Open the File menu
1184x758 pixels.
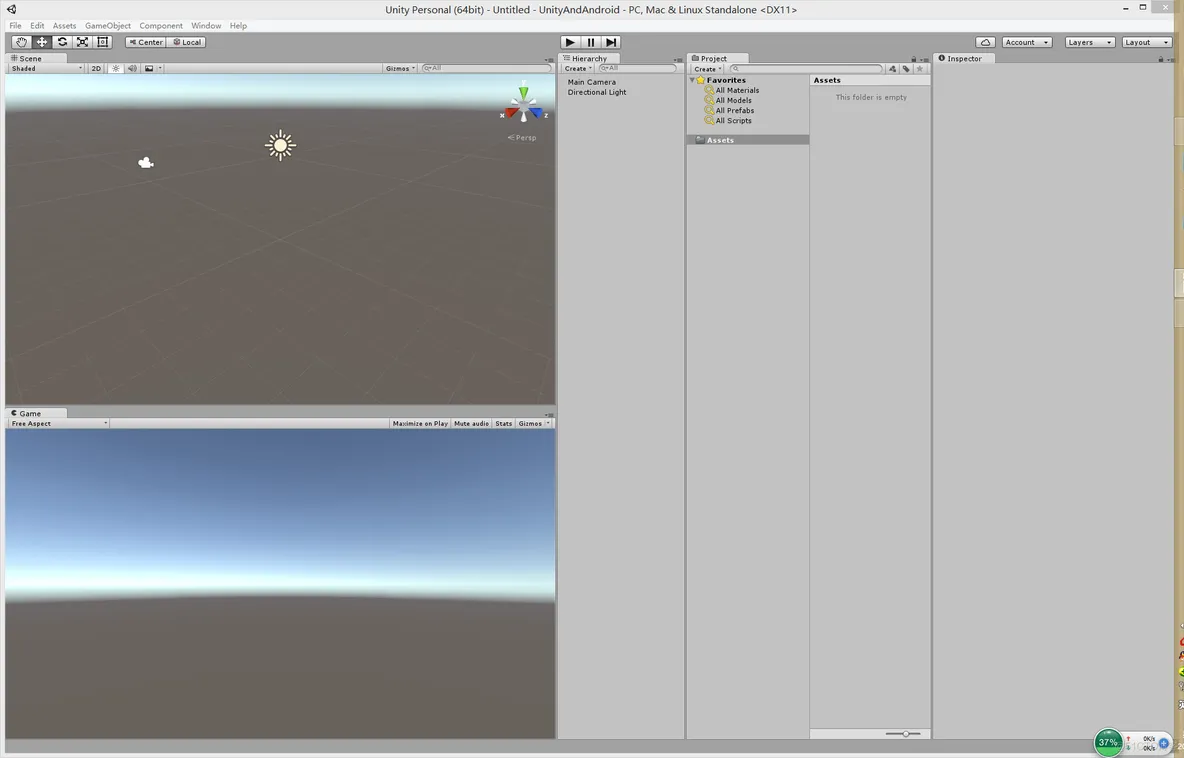click(15, 26)
